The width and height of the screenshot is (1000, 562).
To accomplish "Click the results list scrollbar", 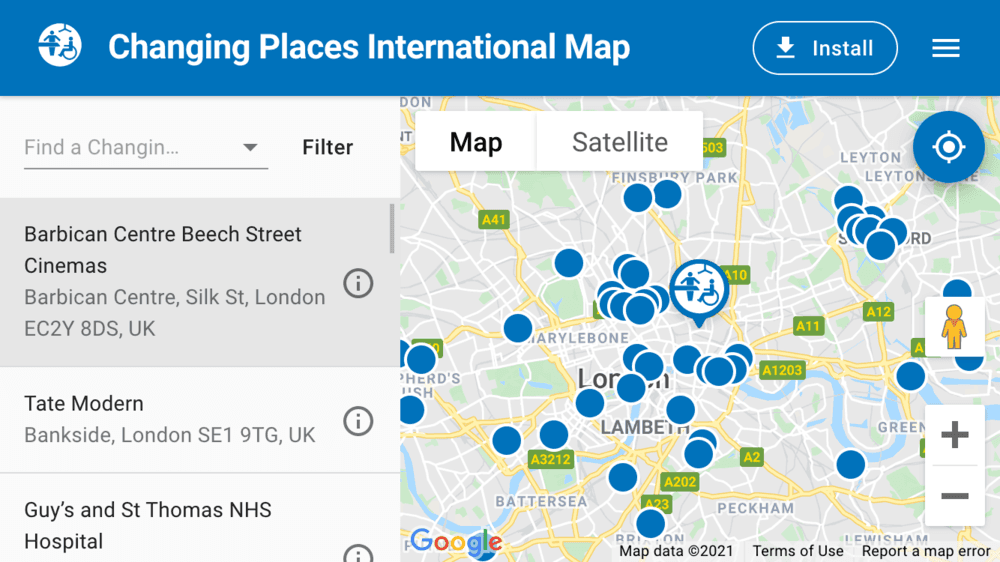I will [392, 228].
